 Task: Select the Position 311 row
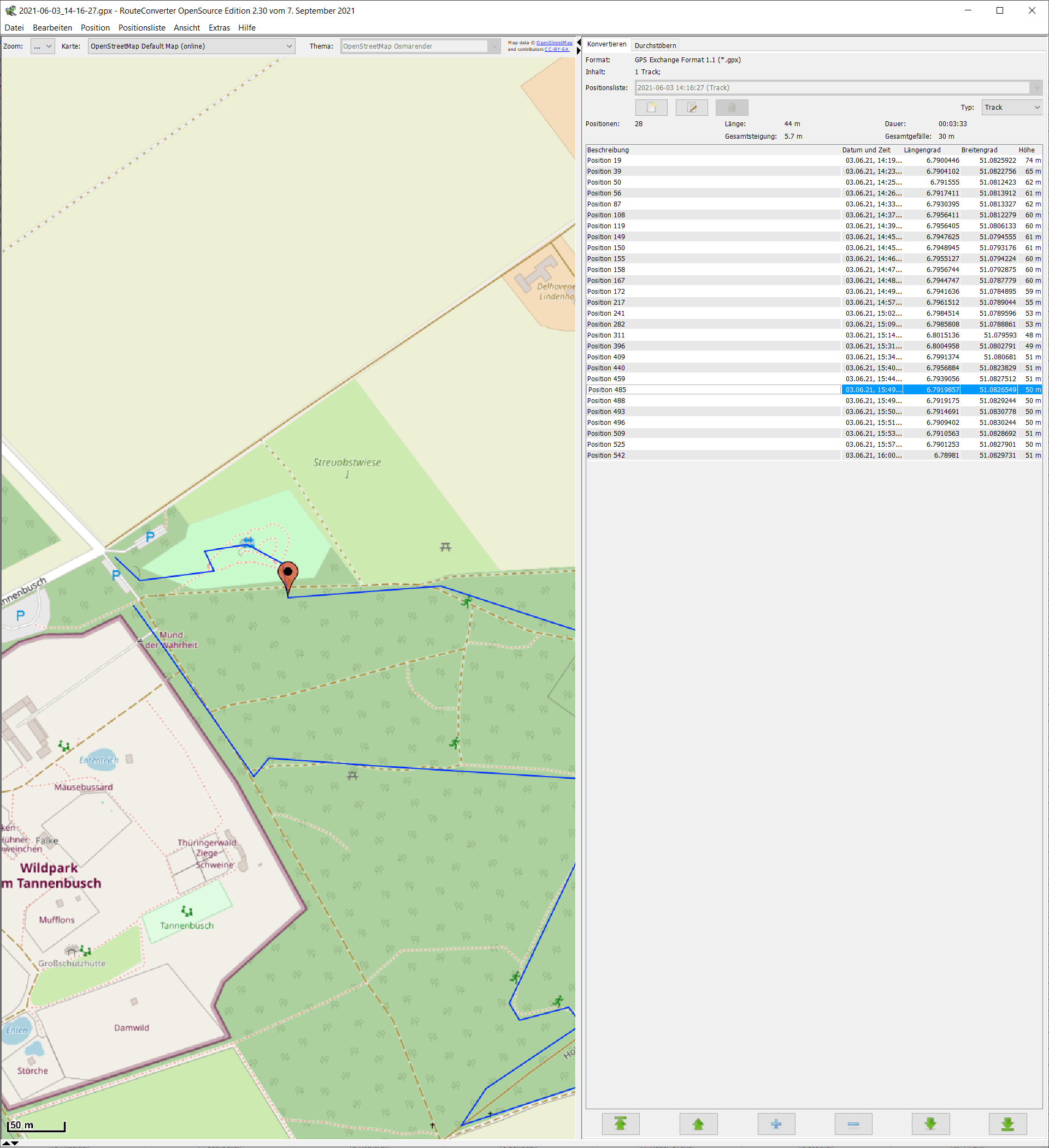pos(712,335)
